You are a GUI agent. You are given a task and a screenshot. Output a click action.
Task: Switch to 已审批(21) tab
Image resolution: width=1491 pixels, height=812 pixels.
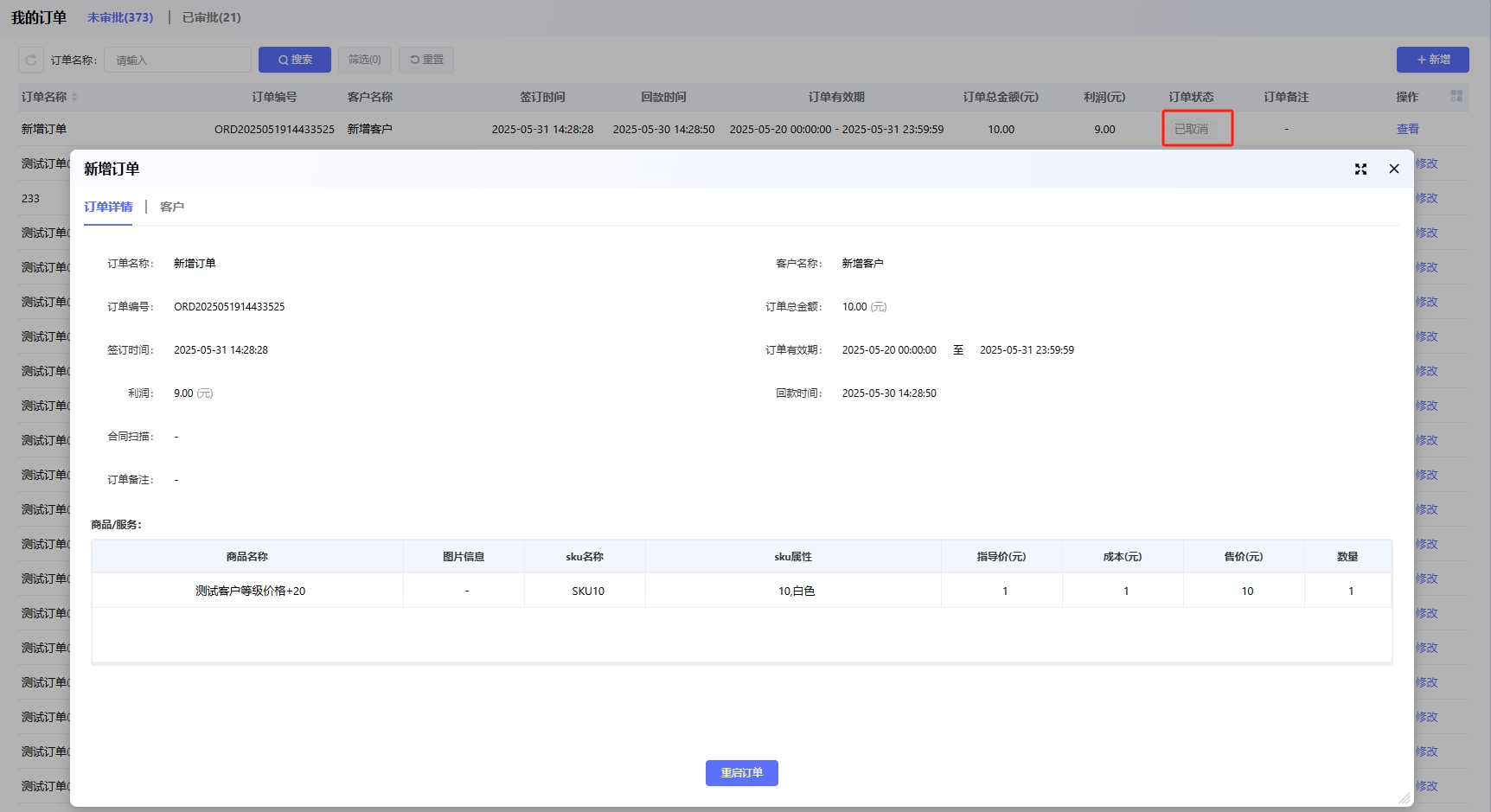(x=212, y=17)
